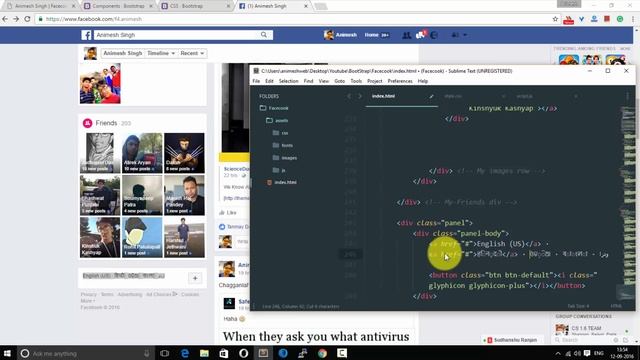This screenshot has height=360, width=640.
Task: Open File Explorer from taskbar
Action: coord(204,353)
